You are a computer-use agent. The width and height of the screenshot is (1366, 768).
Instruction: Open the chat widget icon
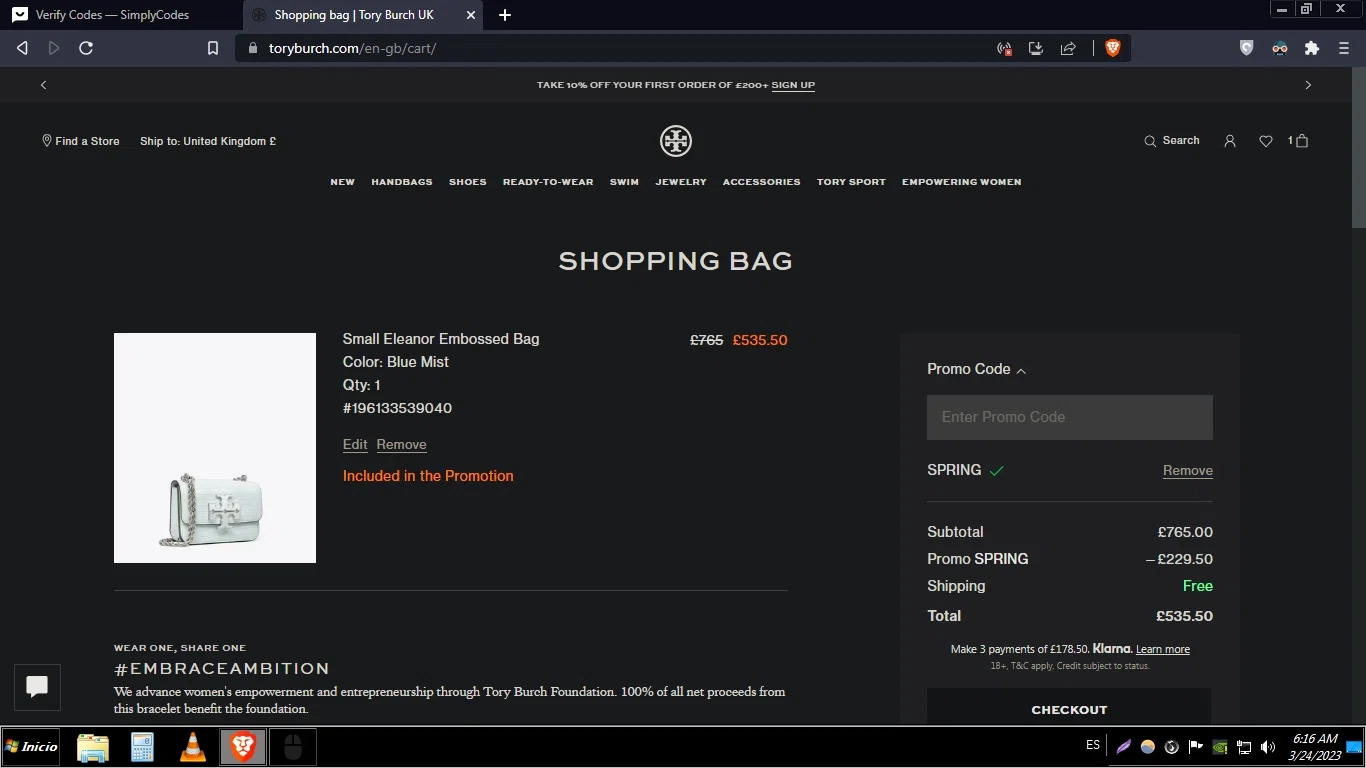38,687
